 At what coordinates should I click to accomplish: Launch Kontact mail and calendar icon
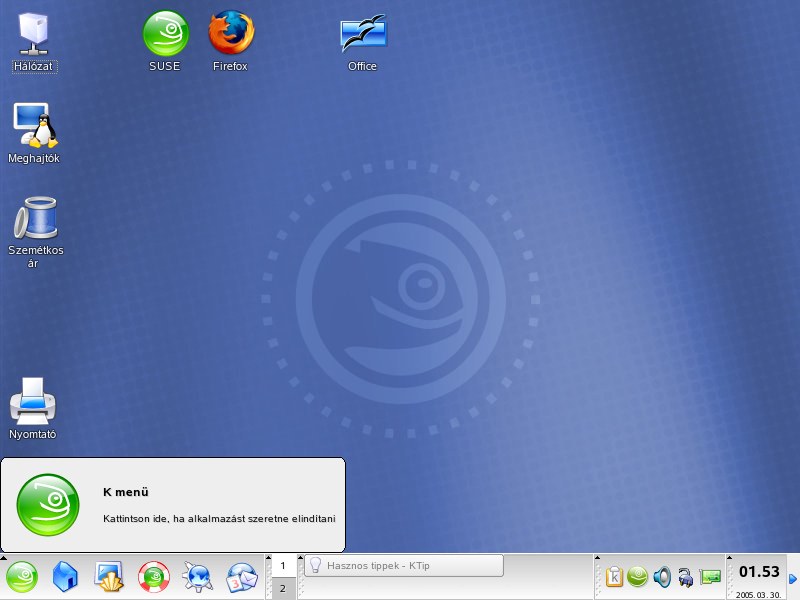242,577
